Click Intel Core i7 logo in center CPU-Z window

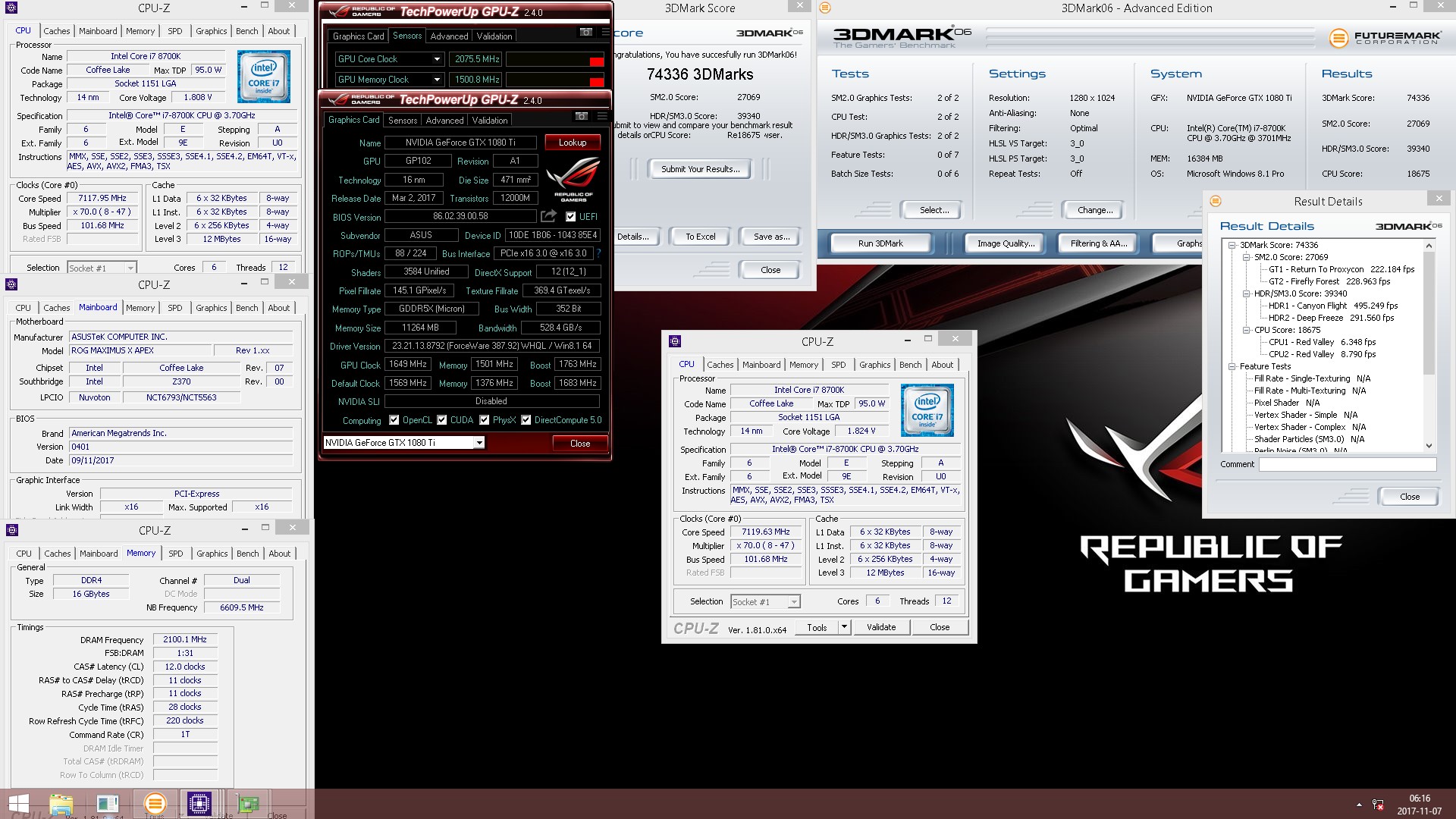927,410
